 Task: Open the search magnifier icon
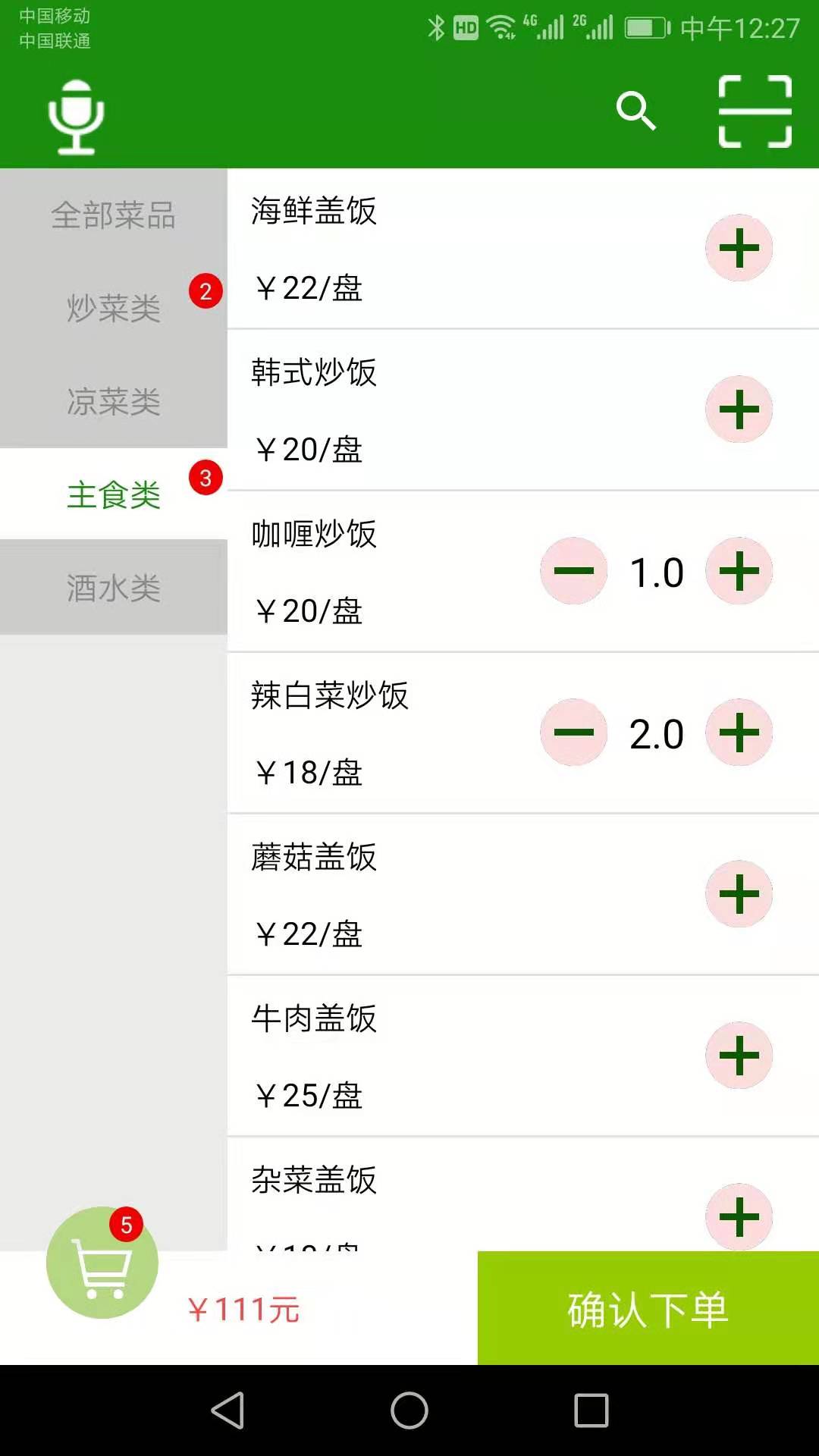(x=635, y=111)
